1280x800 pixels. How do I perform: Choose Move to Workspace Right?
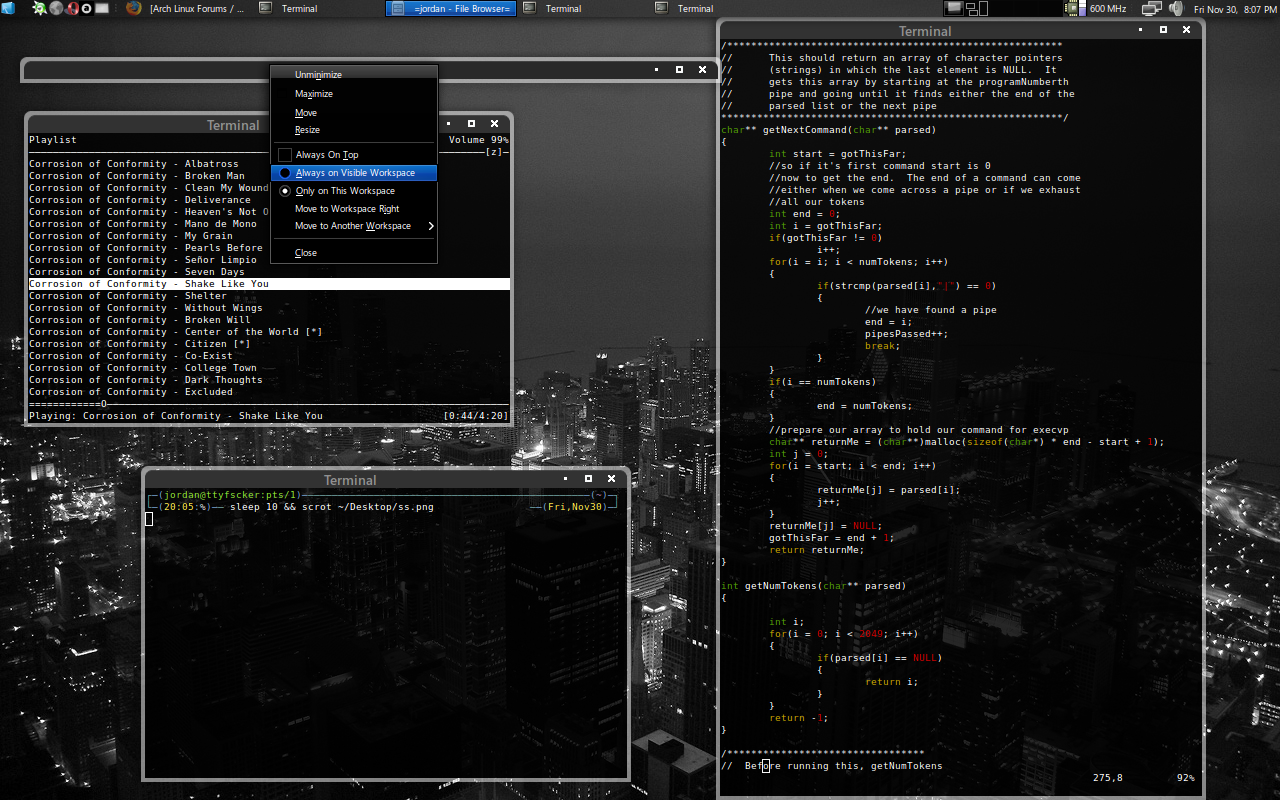(x=346, y=209)
